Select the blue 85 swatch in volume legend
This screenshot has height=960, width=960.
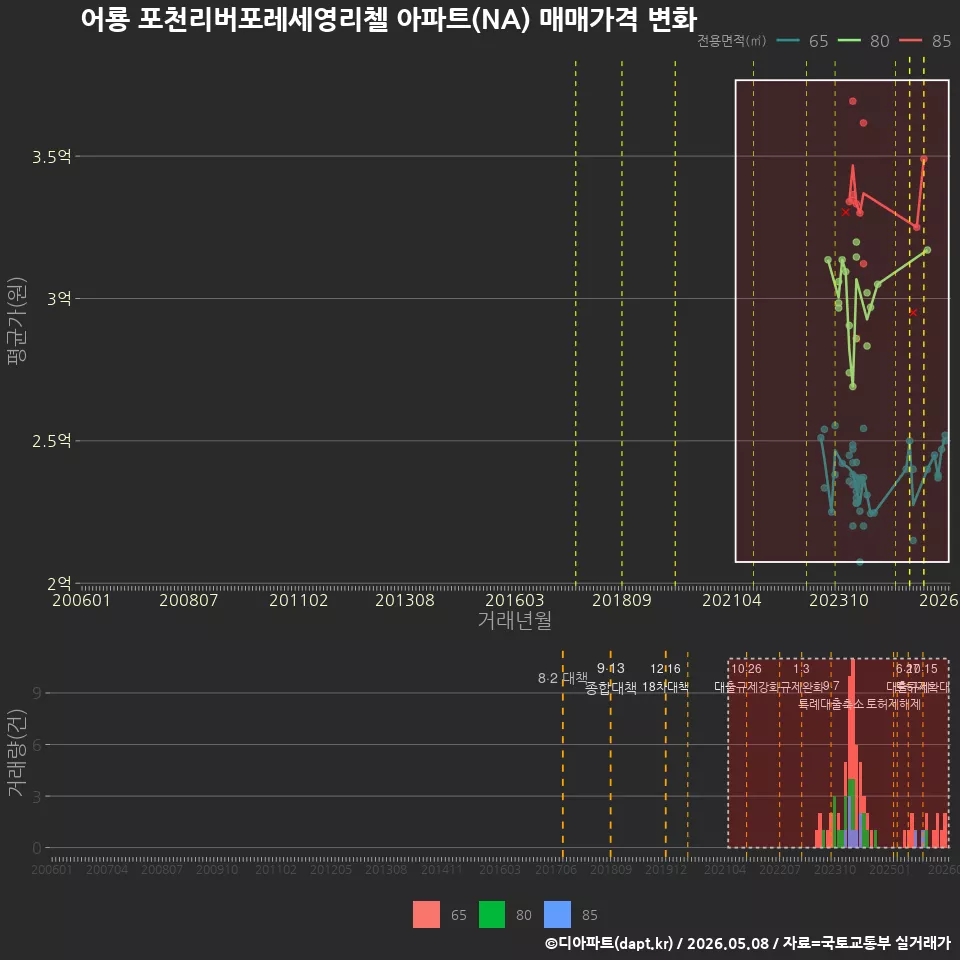tap(557, 915)
